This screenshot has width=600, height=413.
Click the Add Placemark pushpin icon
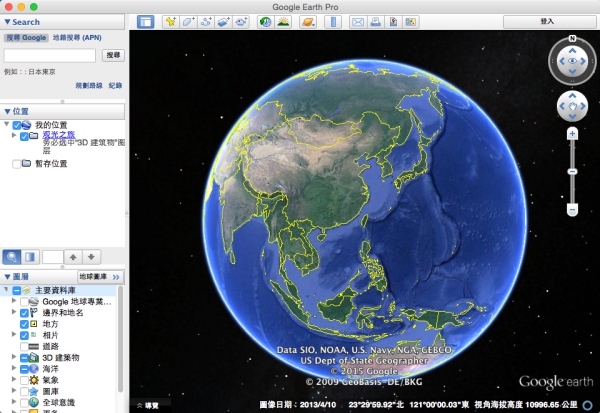click(x=170, y=21)
